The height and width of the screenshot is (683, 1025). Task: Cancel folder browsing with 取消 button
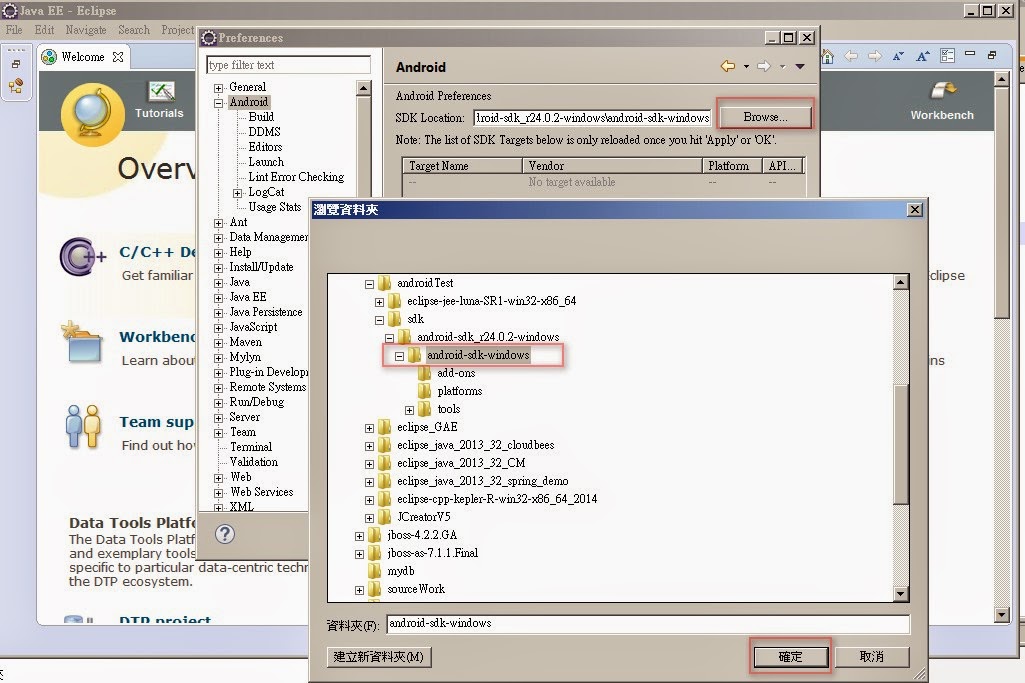[x=871, y=656]
